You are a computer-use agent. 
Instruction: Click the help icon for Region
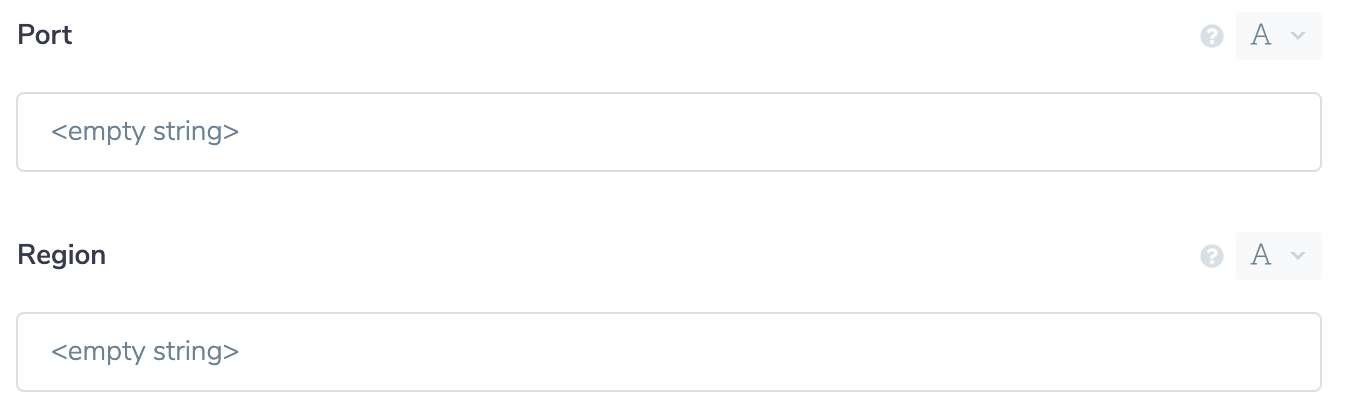point(1212,257)
